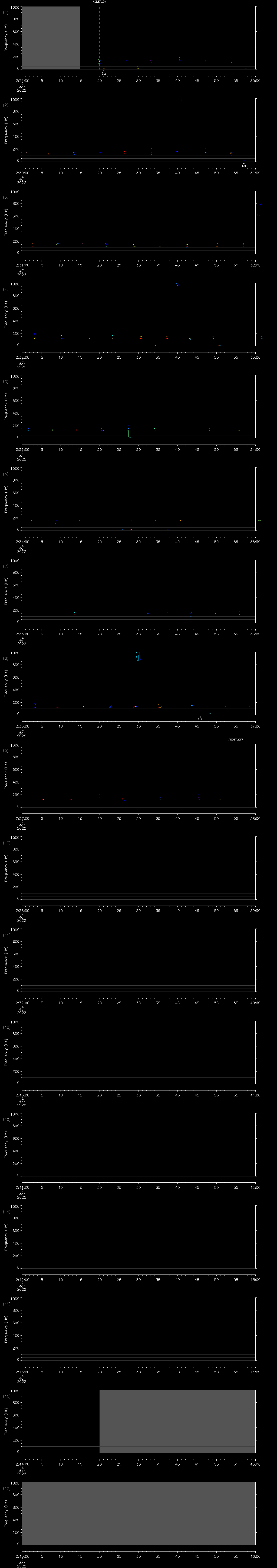Click the 2:36:00 time label under panel 8
This screenshot has height=1568, width=277.
click(22, 726)
